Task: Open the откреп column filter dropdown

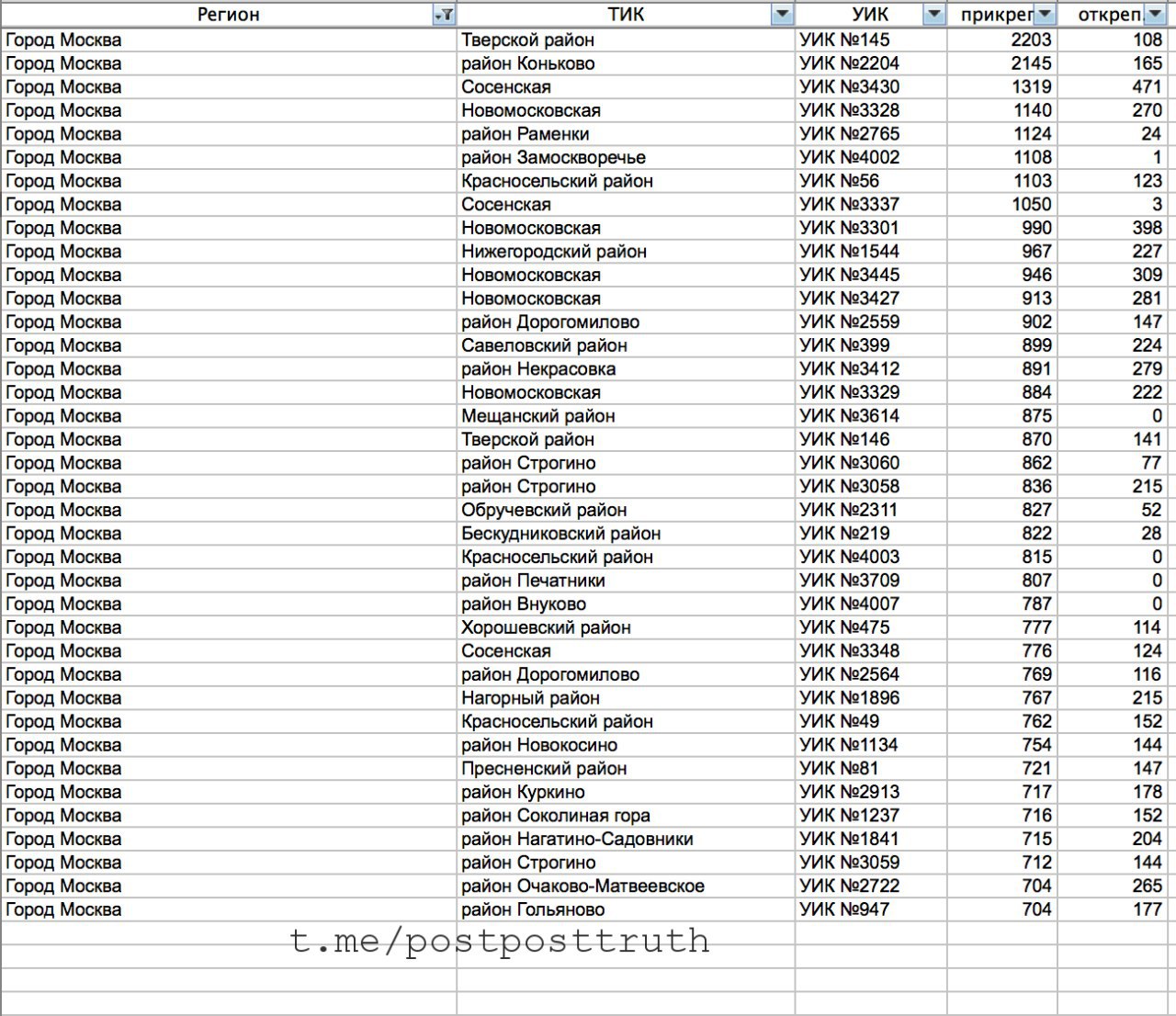Action: (x=1155, y=14)
